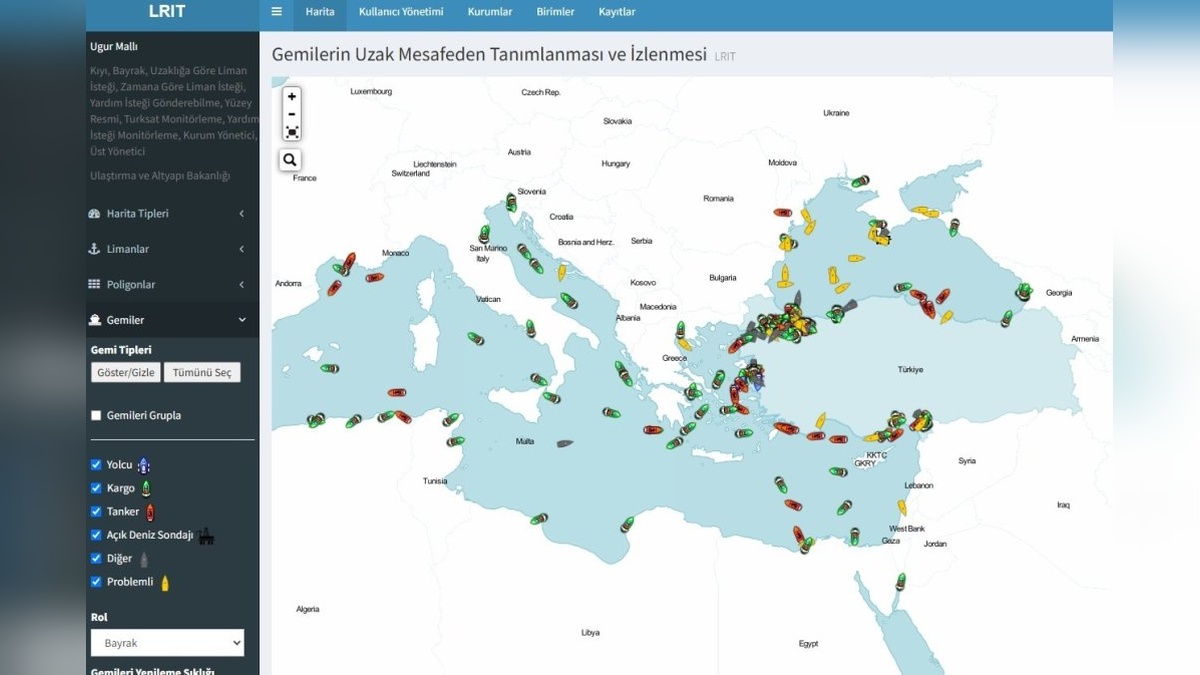Open the Kayıtlar menu

tap(617, 12)
